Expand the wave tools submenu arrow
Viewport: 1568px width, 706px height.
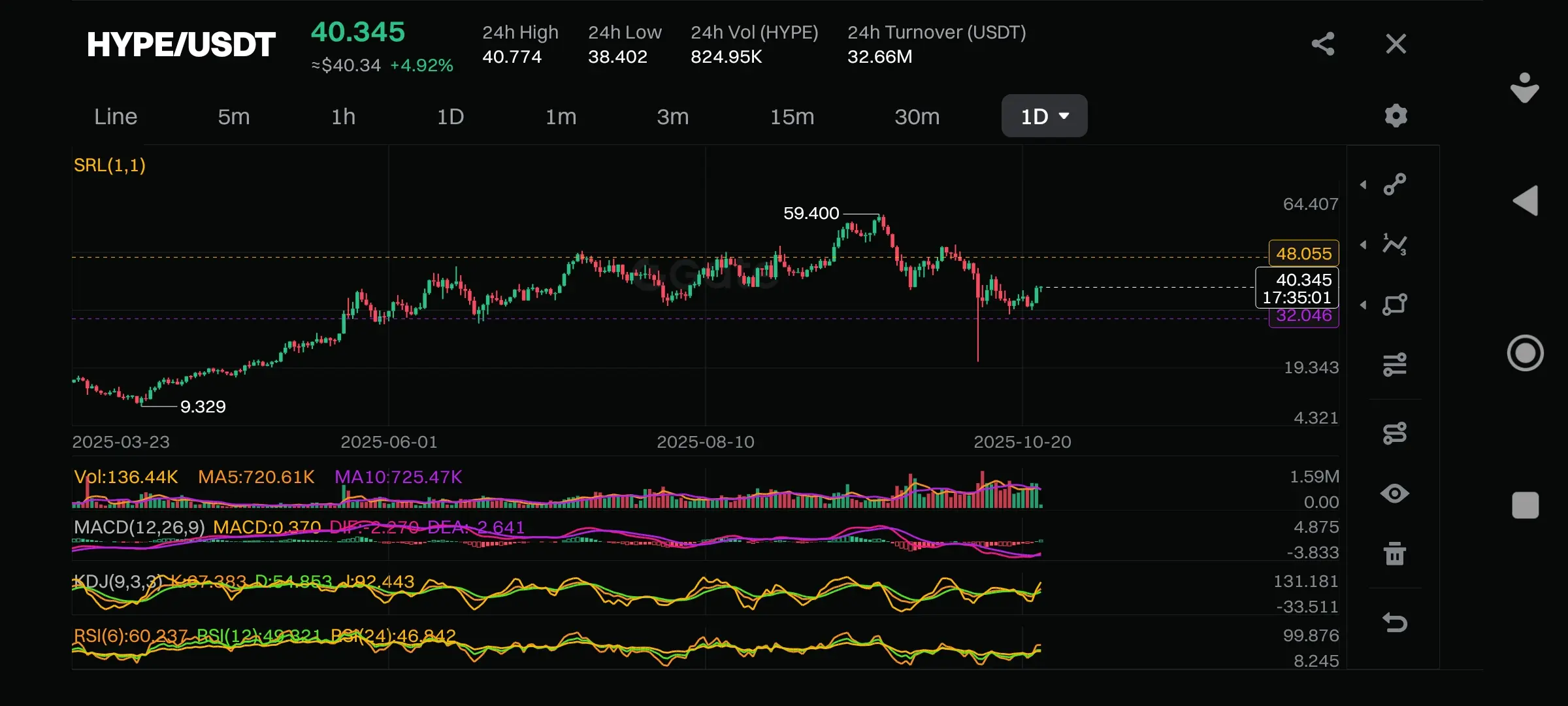point(1364,245)
